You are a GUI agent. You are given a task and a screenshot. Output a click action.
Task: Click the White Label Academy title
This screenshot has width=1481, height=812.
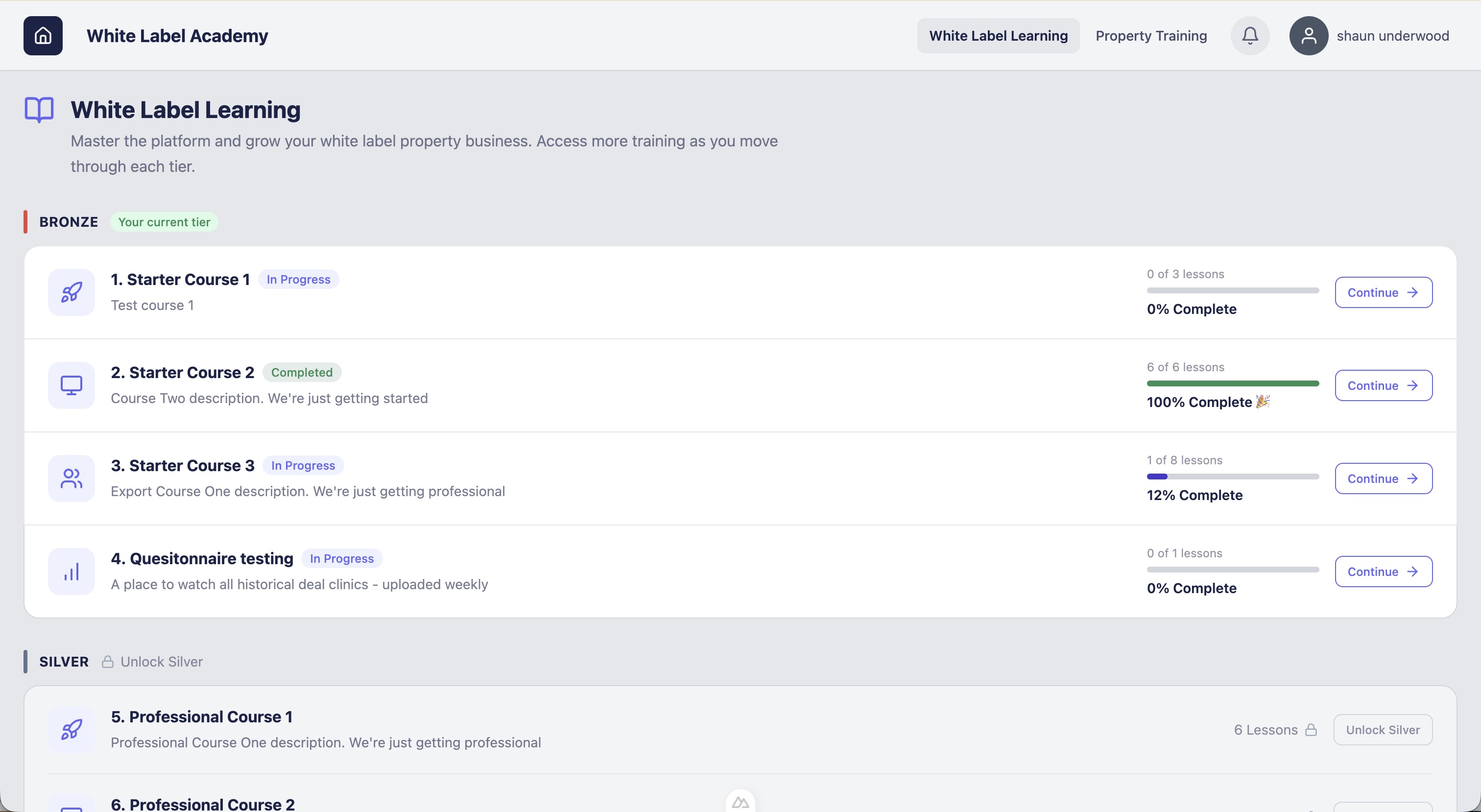pyautogui.click(x=177, y=36)
